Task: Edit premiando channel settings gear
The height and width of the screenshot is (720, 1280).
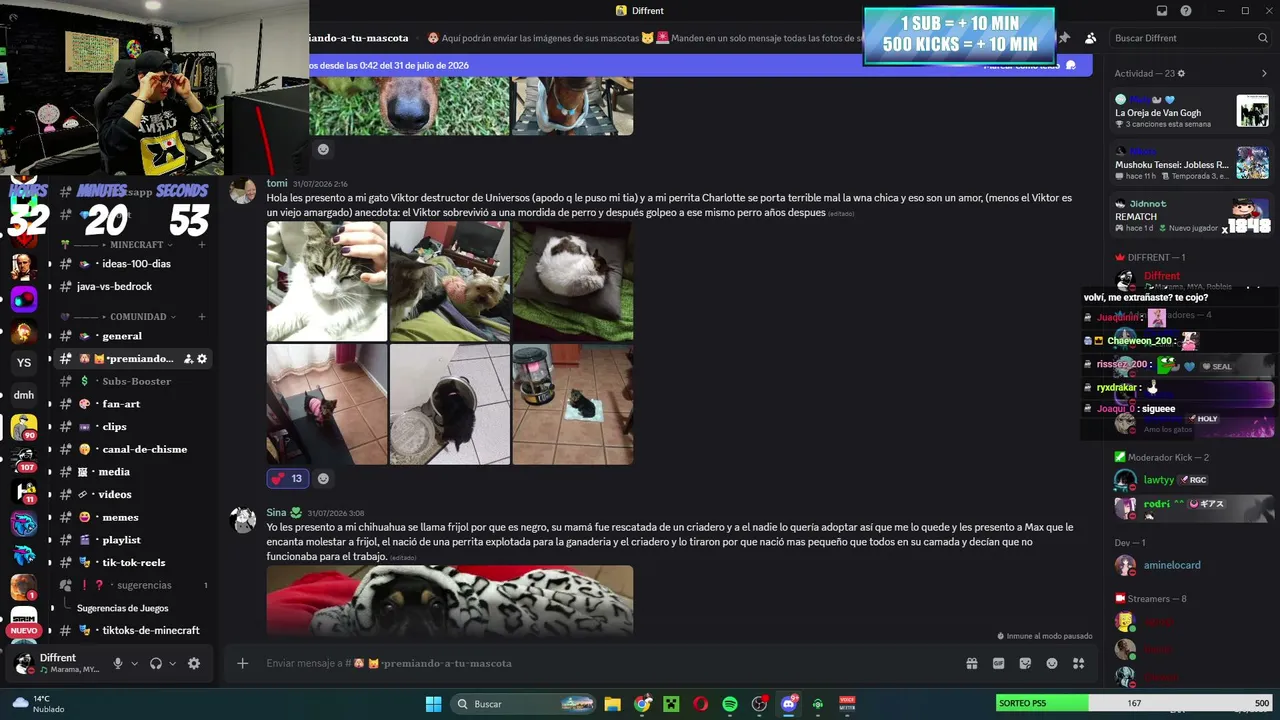Action: click(202, 359)
